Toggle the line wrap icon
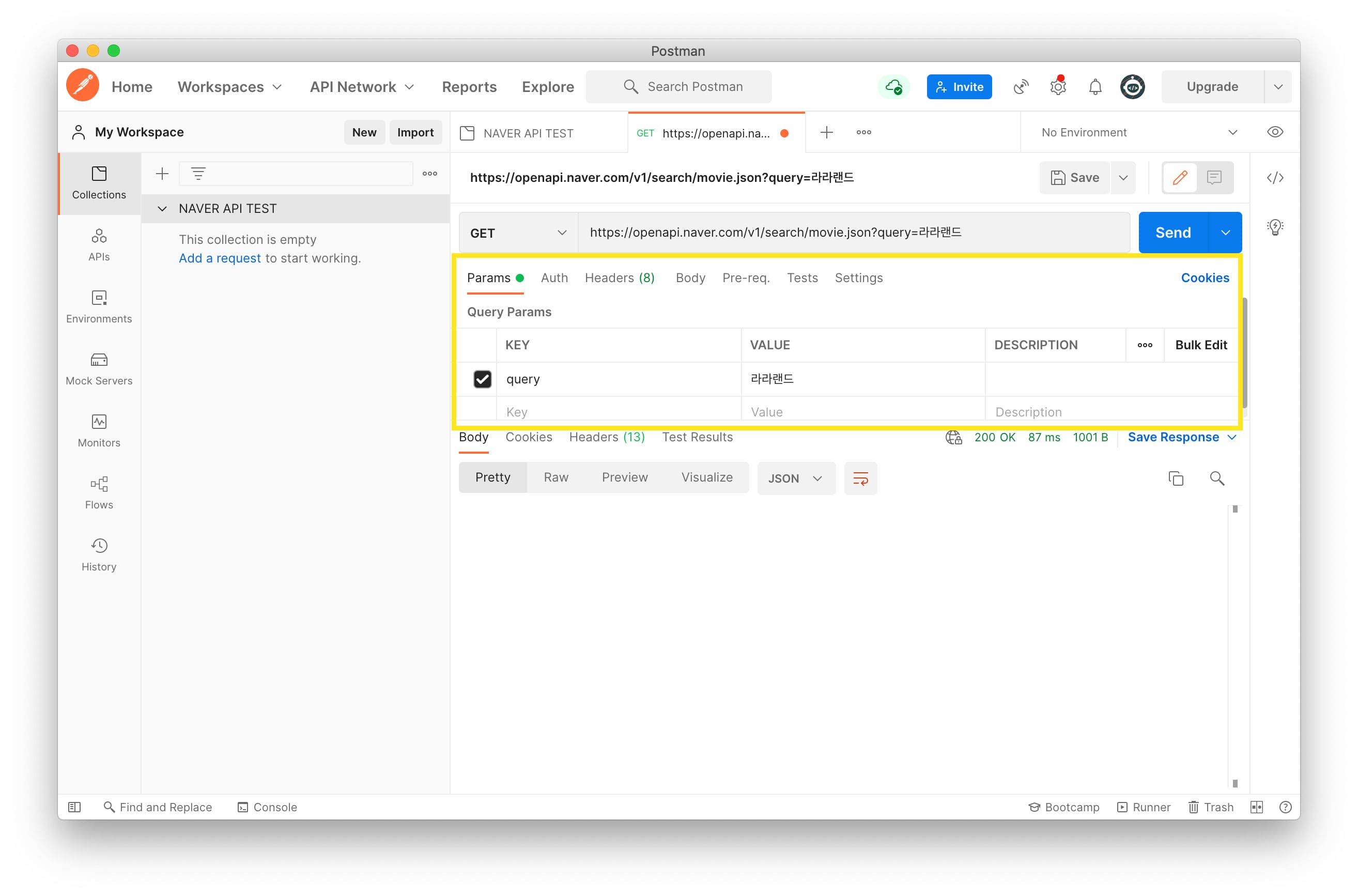The width and height of the screenshot is (1358, 896). pyautogui.click(x=860, y=478)
